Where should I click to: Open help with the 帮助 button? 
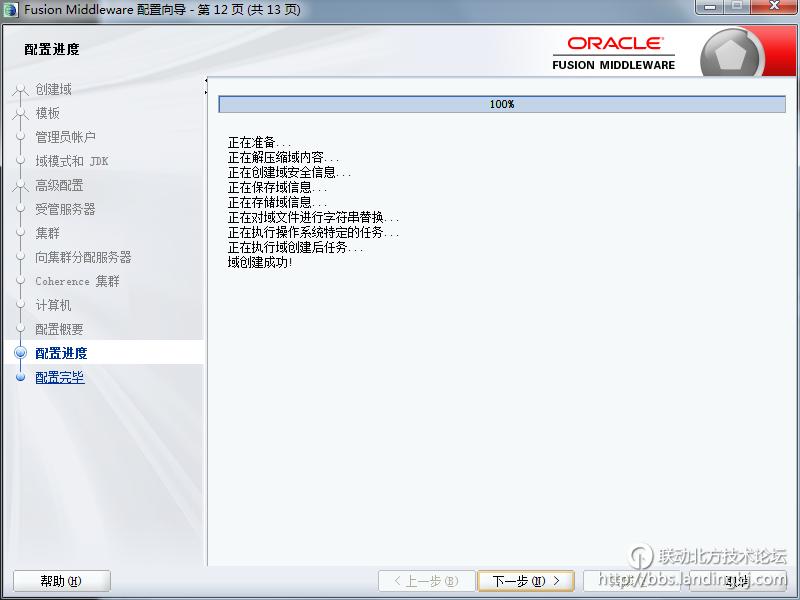point(61,581)
